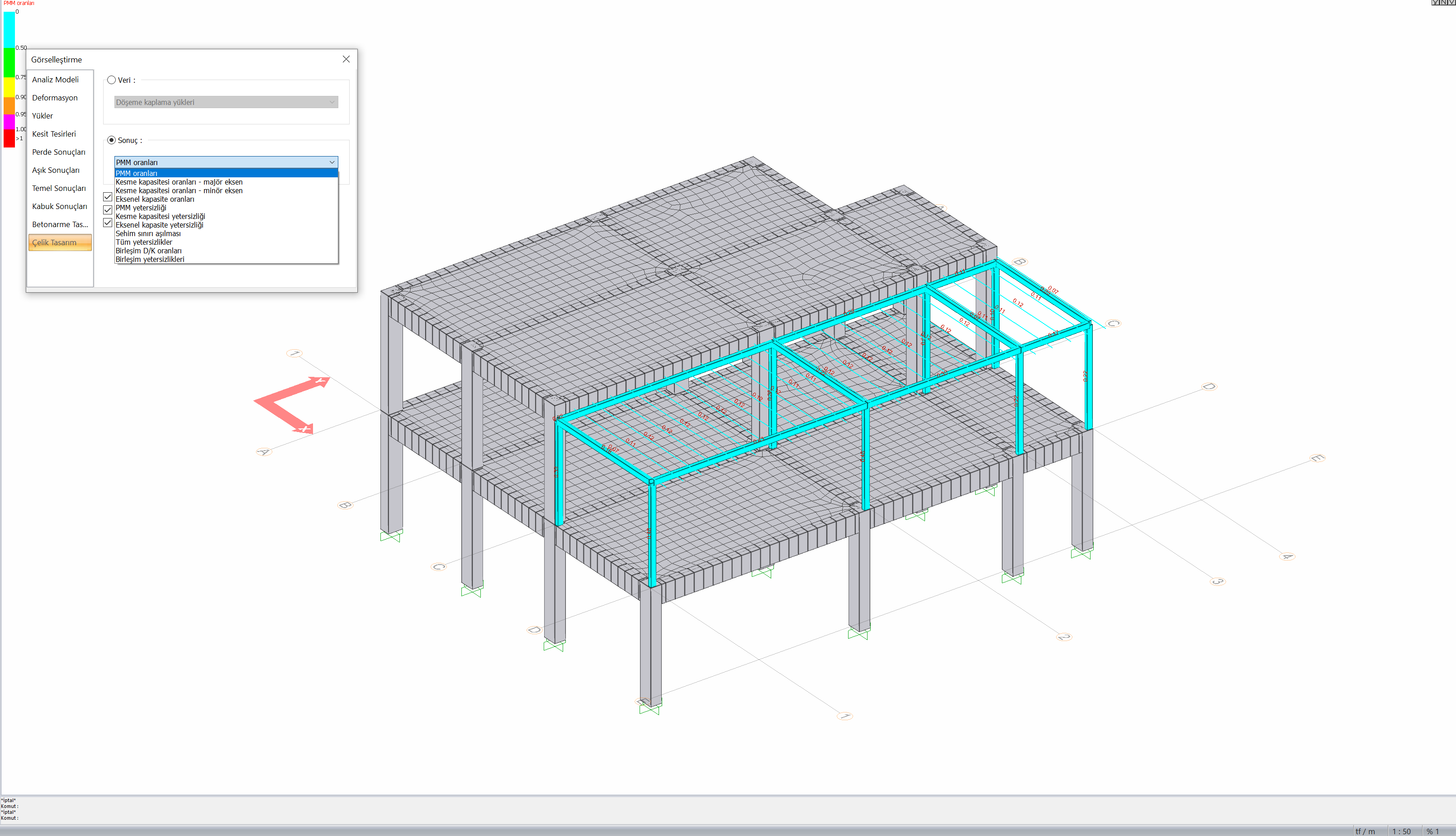Select Kesme kapasitesi oranları - majör eksen
1456x836 pixels.
point(179,182)
